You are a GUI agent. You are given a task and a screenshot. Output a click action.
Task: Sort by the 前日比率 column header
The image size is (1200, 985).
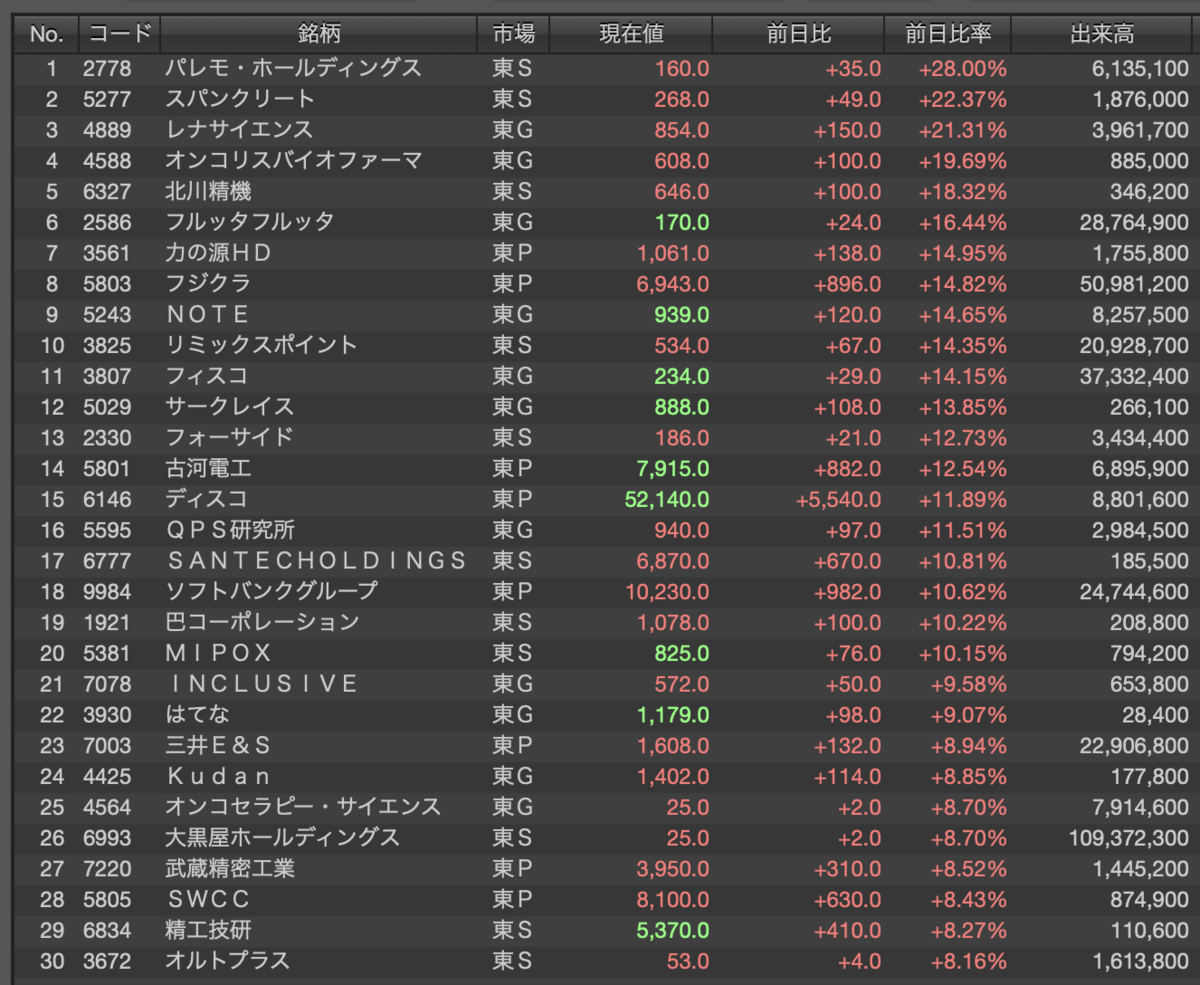click(948, 34)
